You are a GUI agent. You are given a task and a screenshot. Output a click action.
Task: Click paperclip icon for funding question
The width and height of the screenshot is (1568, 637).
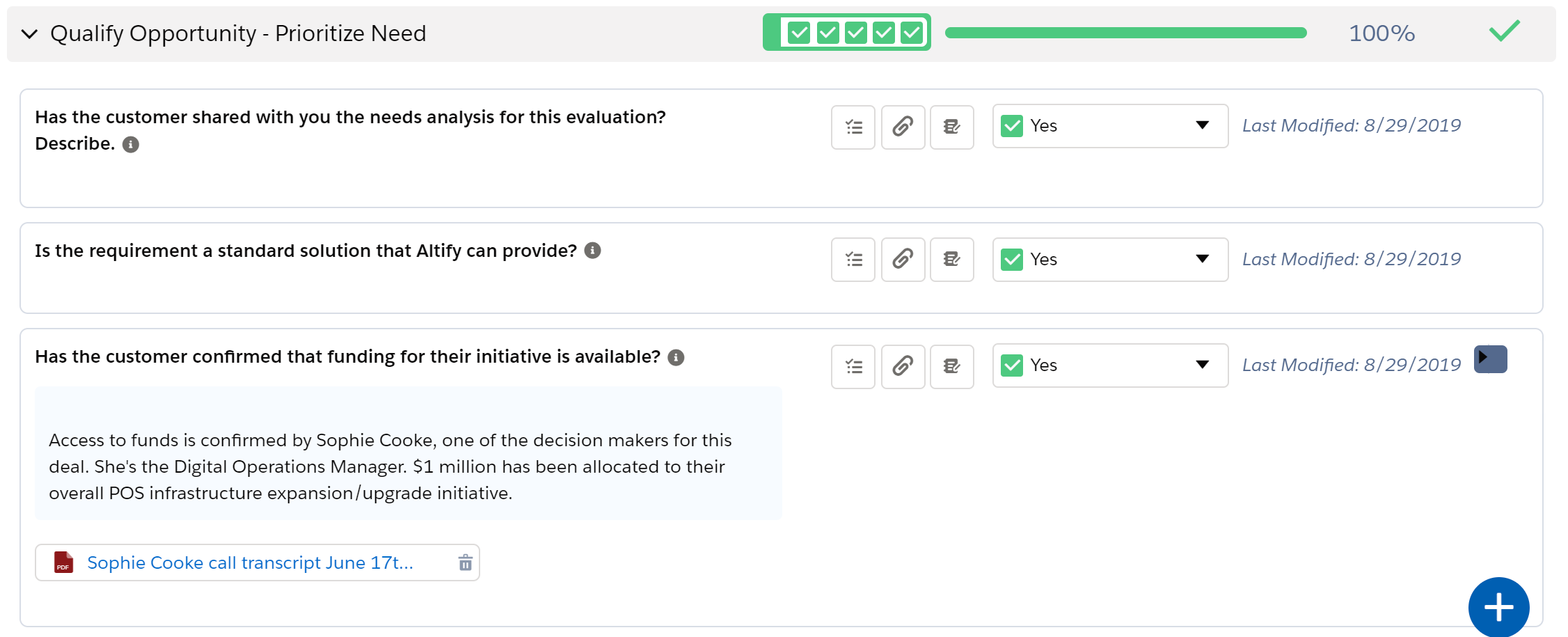tap(903, 366)
